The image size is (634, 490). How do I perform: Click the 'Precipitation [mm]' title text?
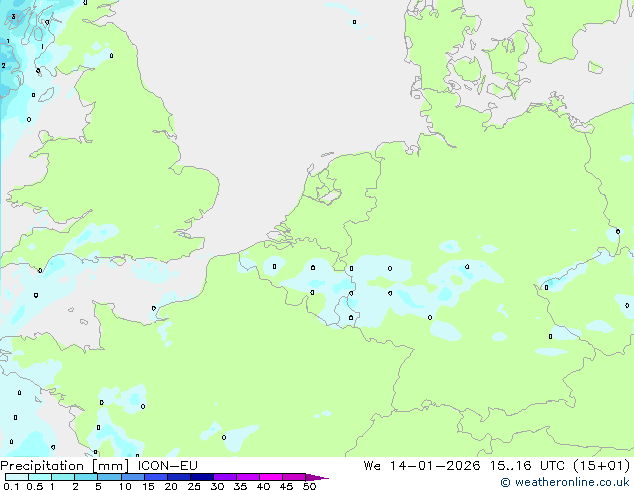(x=64, y=466)
